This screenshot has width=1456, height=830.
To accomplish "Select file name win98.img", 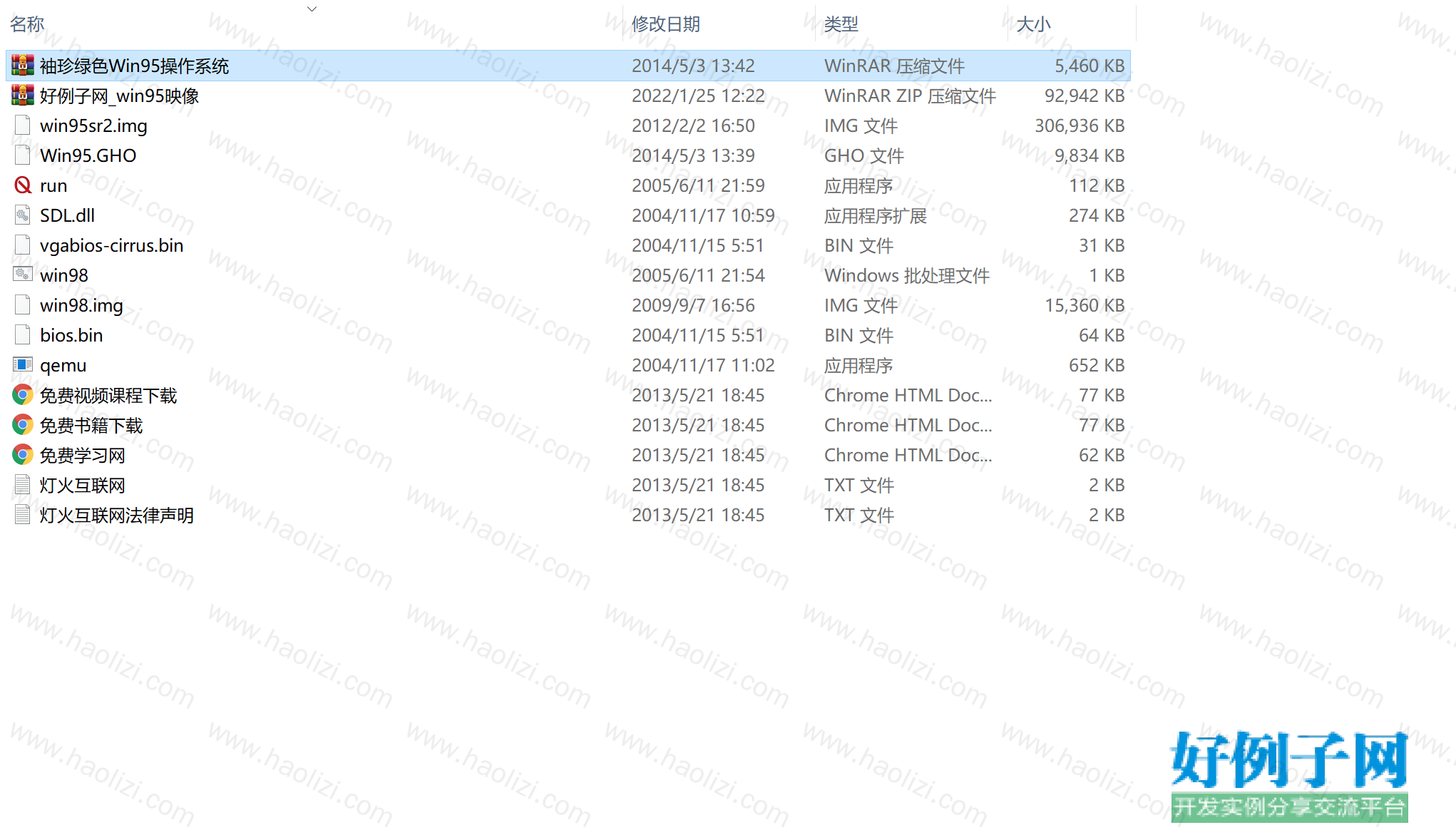I will tap(81, 306).
